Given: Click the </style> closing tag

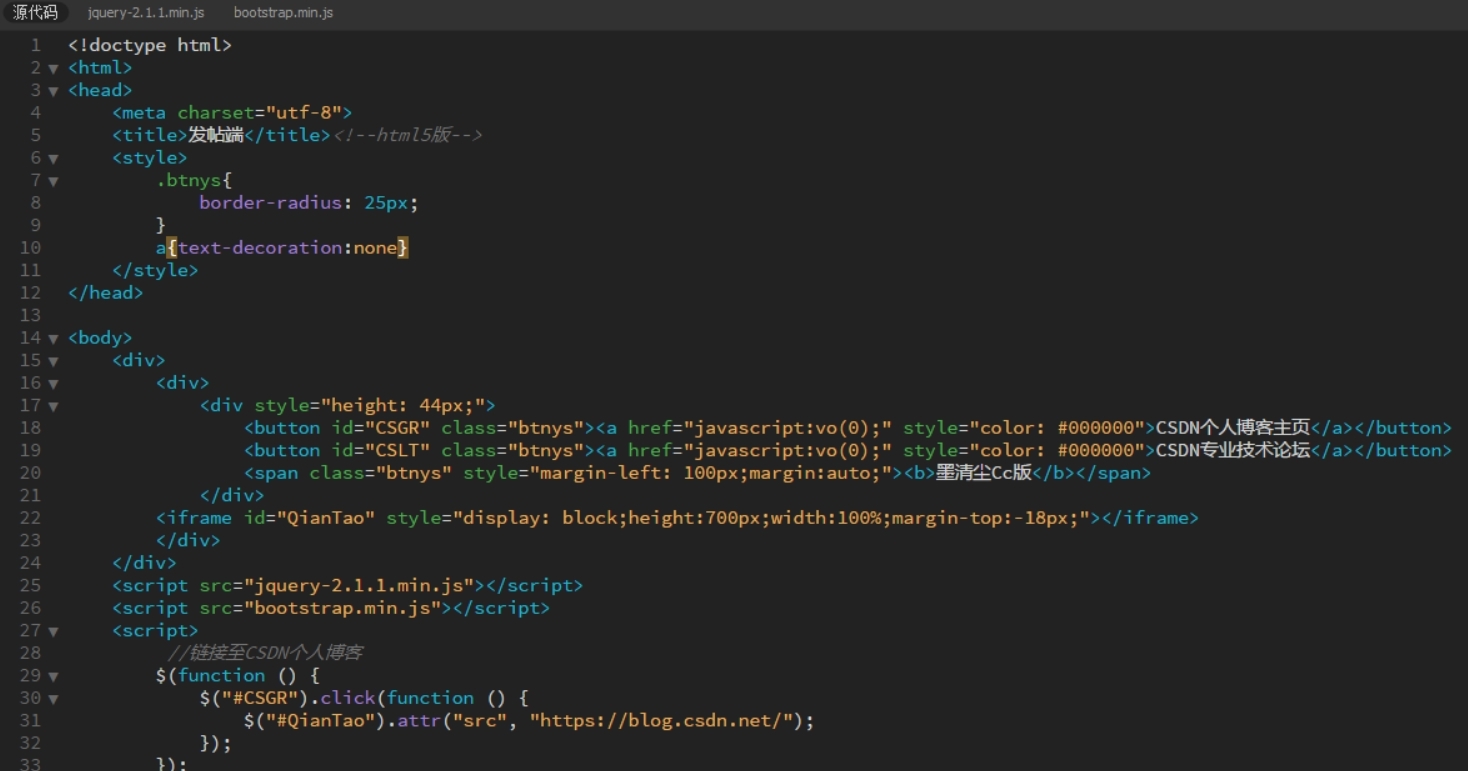Looking at the screenshot, I should [x=155, y=270].
